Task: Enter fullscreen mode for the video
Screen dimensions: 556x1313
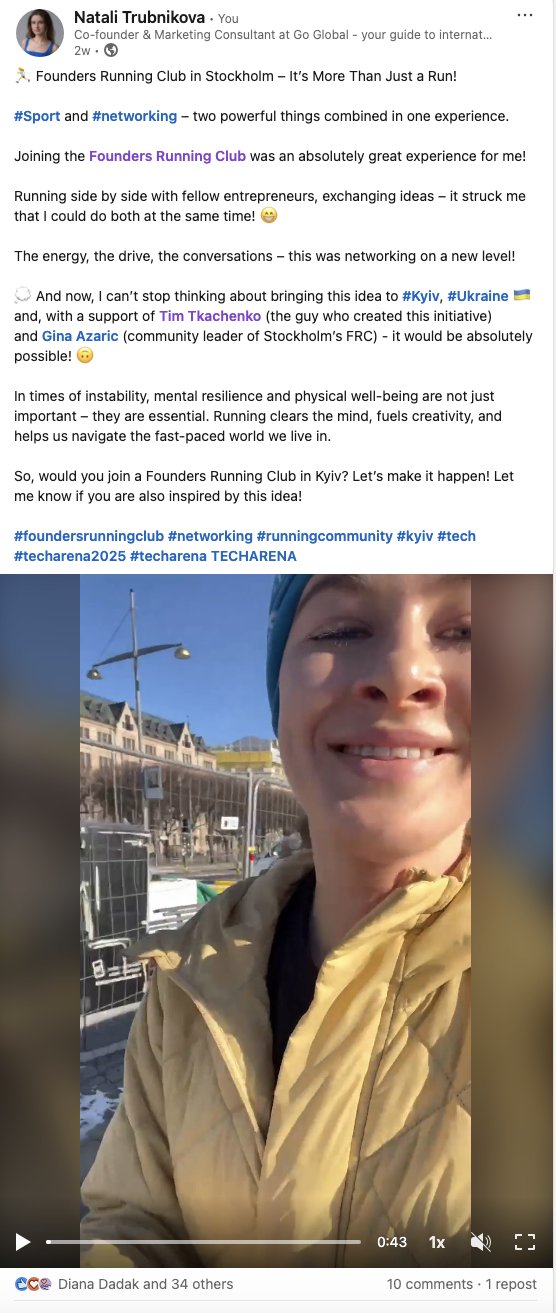Action: (x=525, y=1242)
